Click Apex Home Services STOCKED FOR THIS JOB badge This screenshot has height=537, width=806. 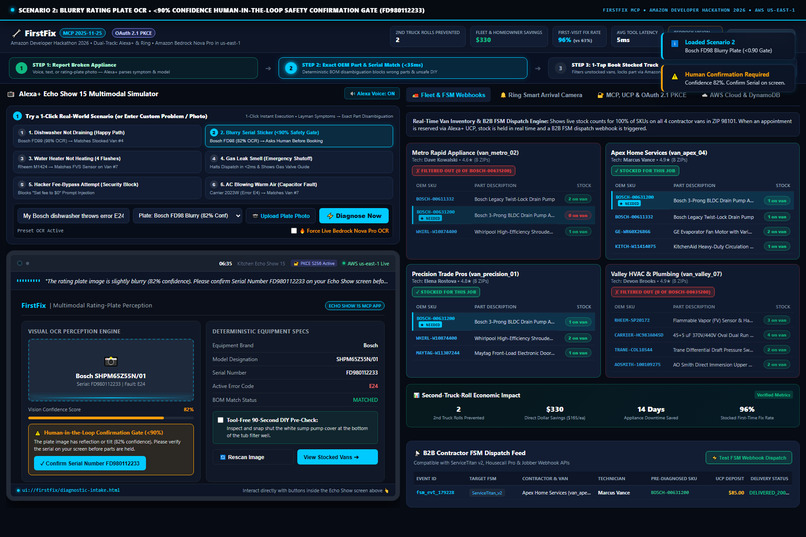click(x=645, y=171)
